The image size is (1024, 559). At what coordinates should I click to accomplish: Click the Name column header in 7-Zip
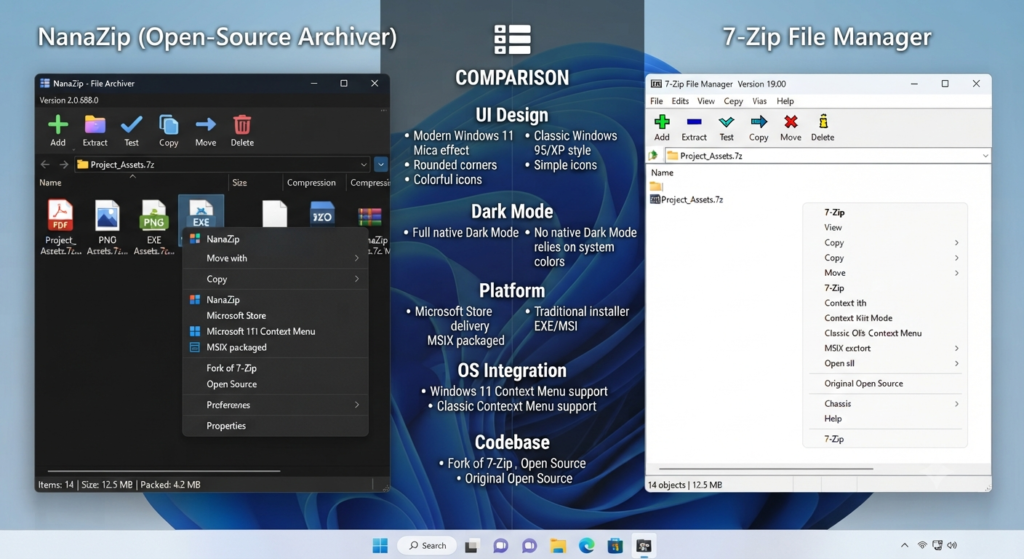coord(662,172)
